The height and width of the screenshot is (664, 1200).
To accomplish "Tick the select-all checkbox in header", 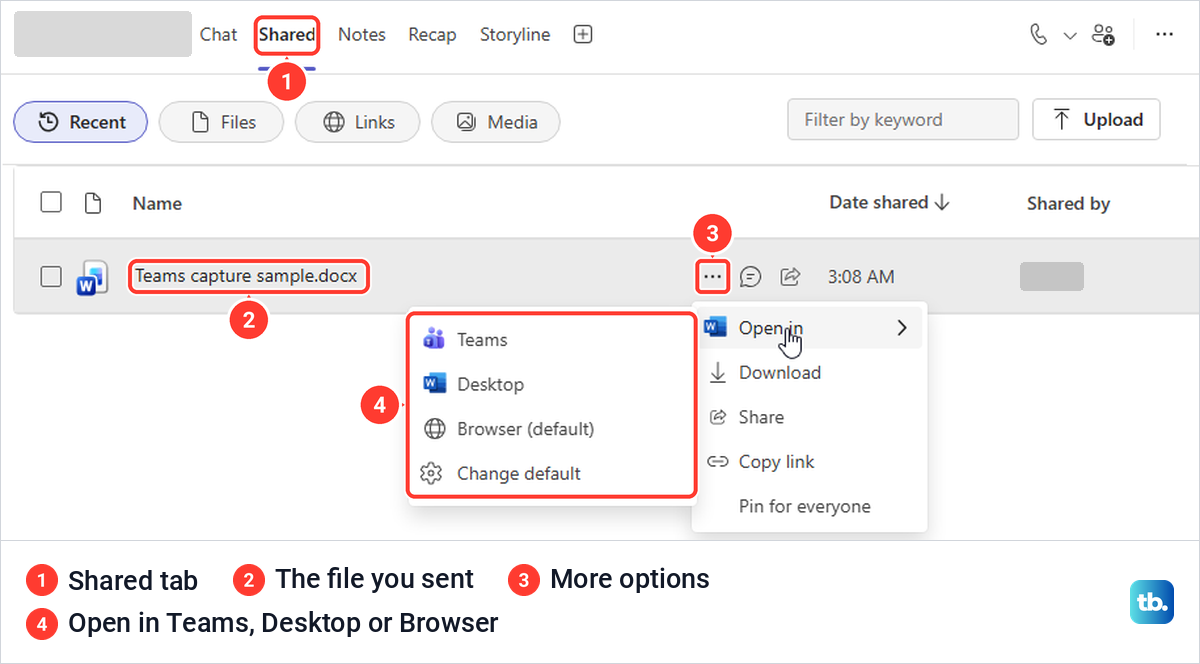I will point(51,202).
